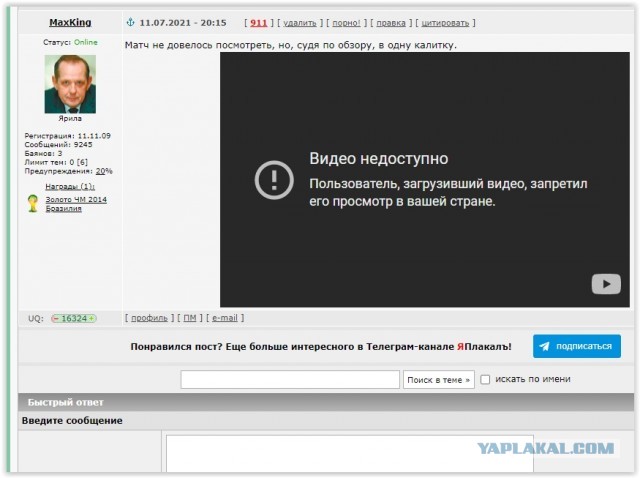Click the Введите сообщение label
640x478 pixels.
point(72,420)
